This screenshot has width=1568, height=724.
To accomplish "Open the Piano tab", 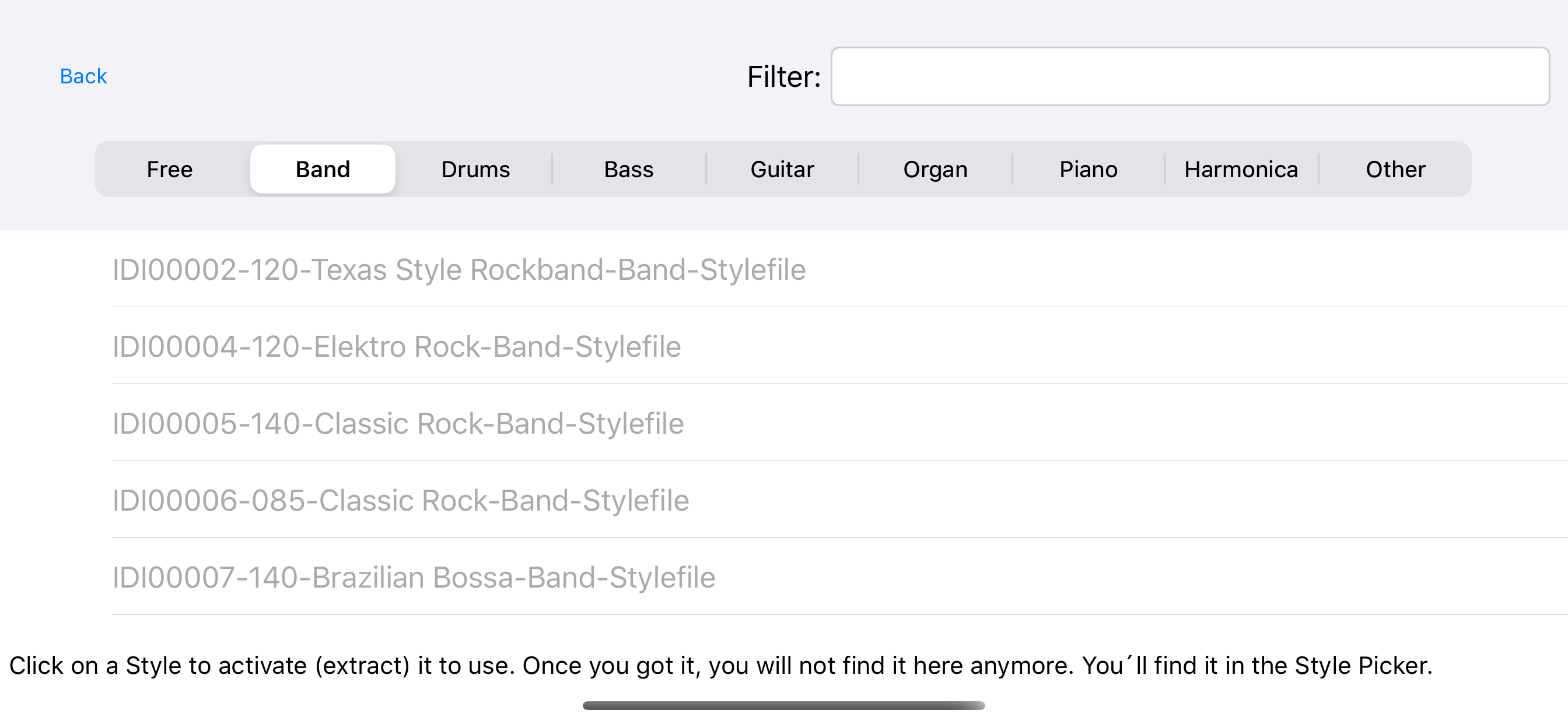I will [1088, 169].
